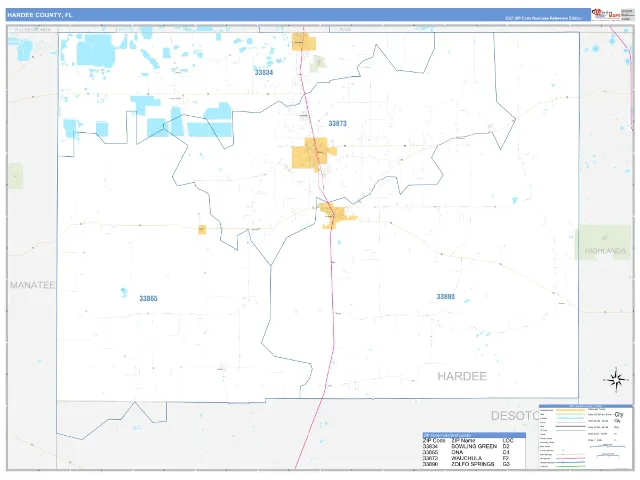Click the LOC column header

[508, 441]
